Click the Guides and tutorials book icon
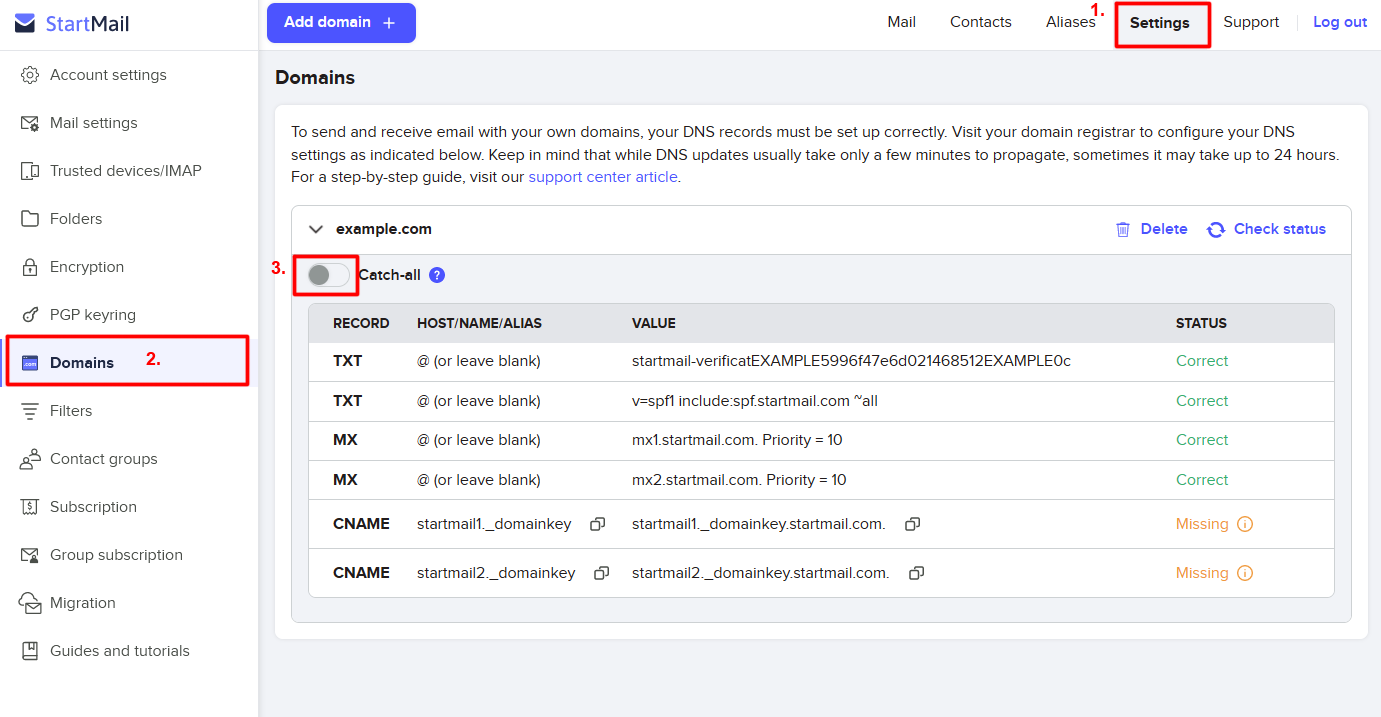The height and width of the screenshot is (717, 1381). (x=30, y=651)
